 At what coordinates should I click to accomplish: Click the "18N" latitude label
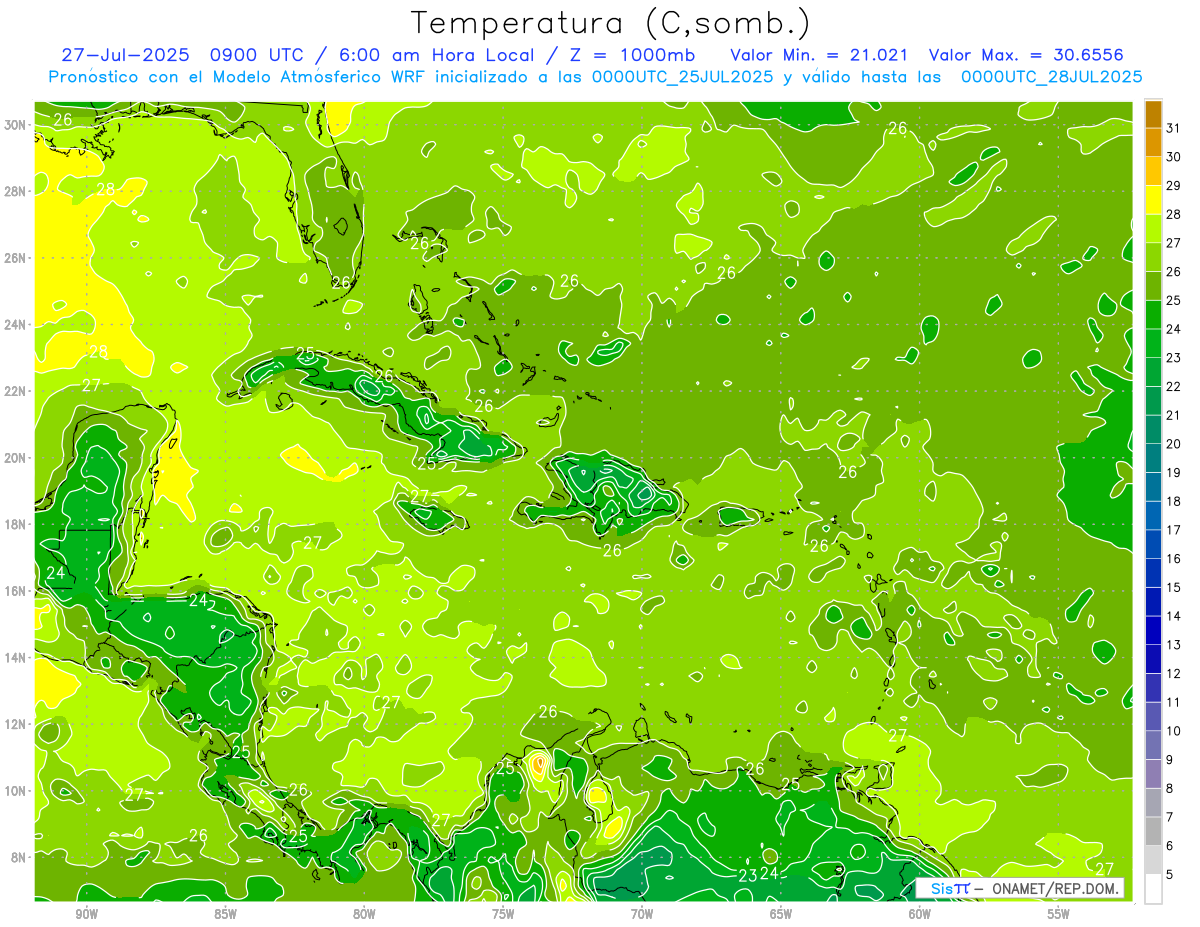pyautogui.click(x=16, y=524)
